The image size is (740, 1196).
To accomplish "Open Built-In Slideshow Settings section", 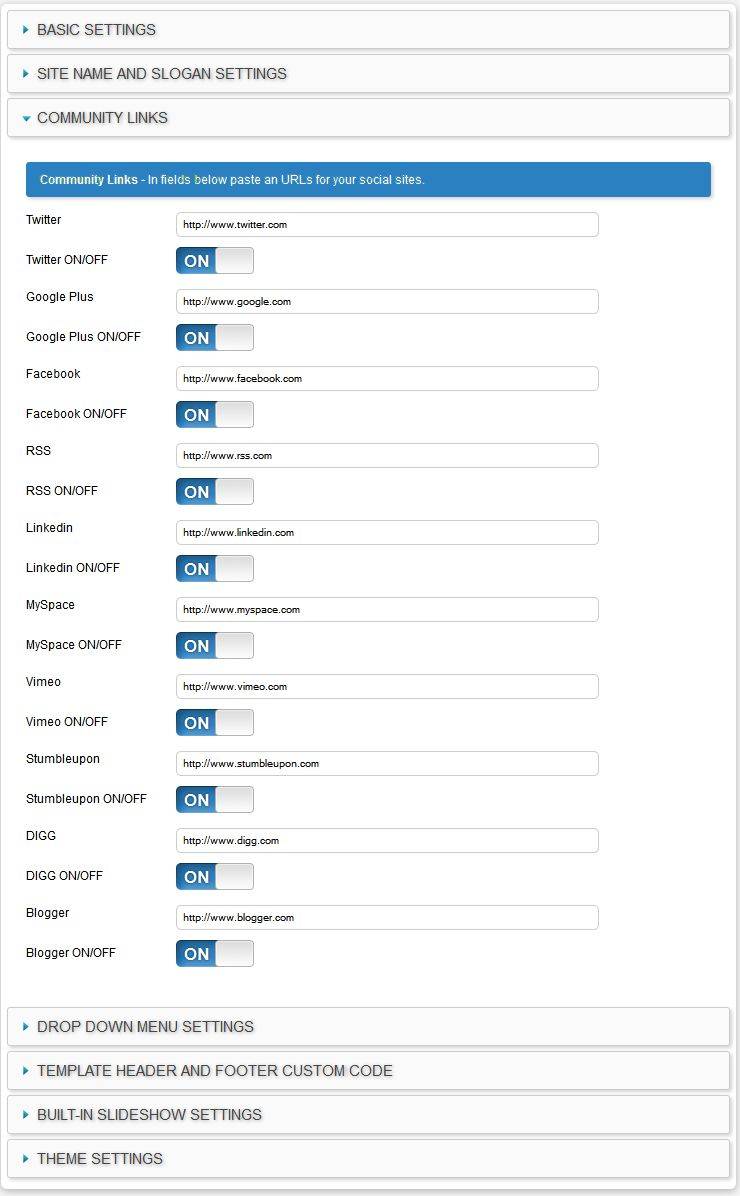I will pyautogui.click(x=368, y=1115).
